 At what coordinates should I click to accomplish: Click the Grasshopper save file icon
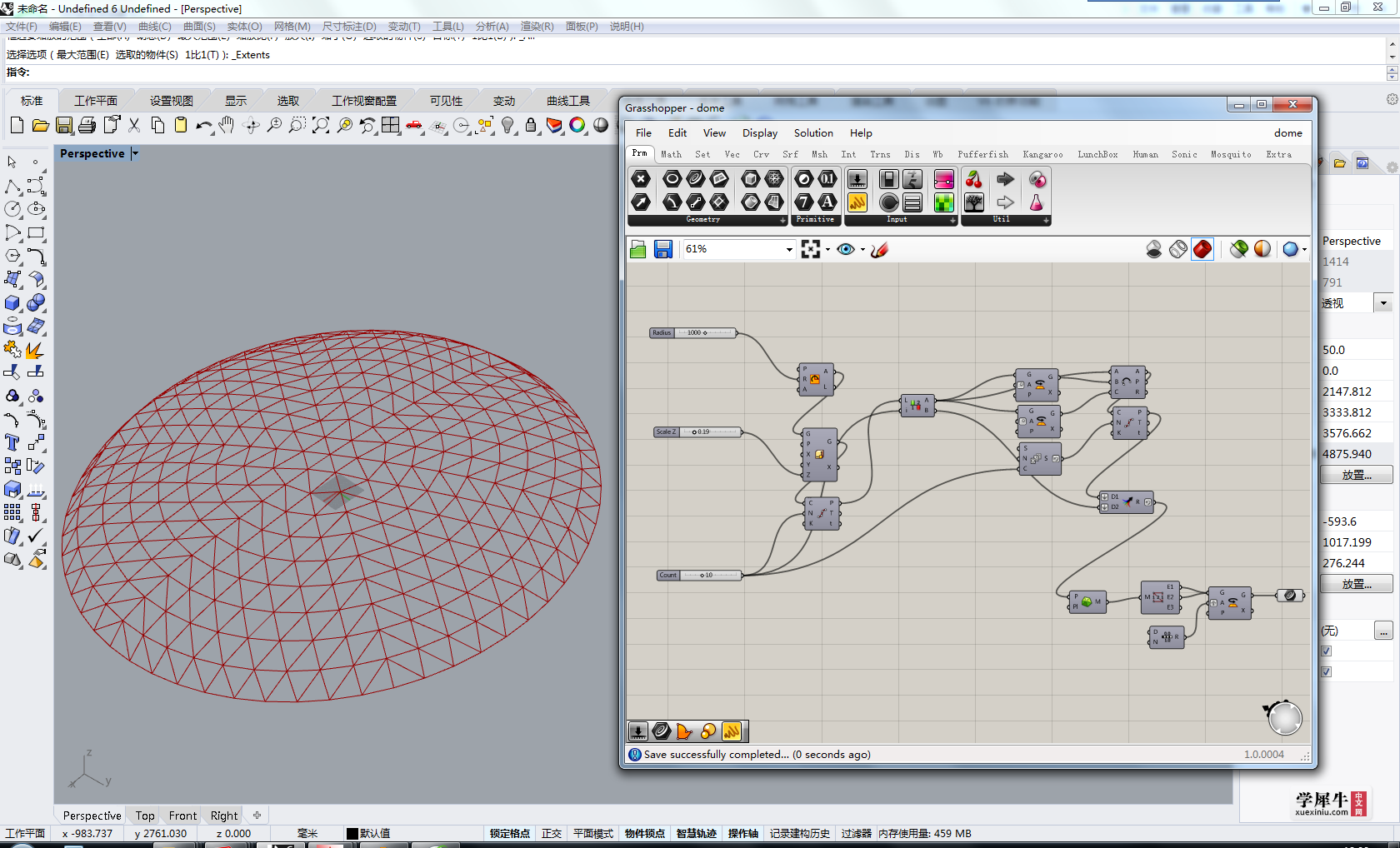(663, 249)
